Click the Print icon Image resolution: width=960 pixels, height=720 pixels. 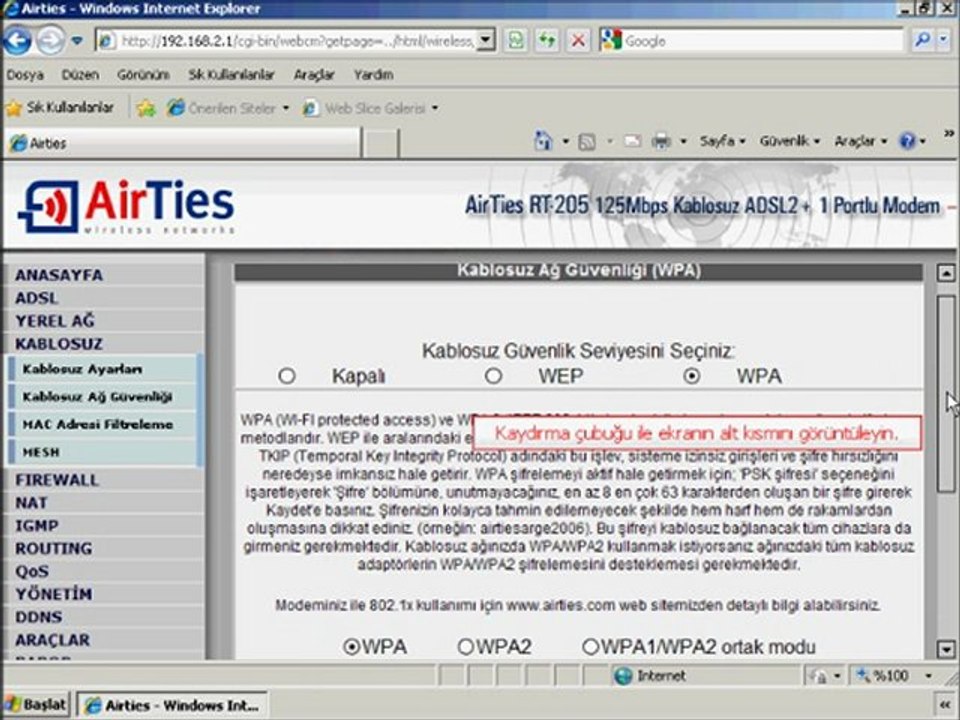click(661, 141)
